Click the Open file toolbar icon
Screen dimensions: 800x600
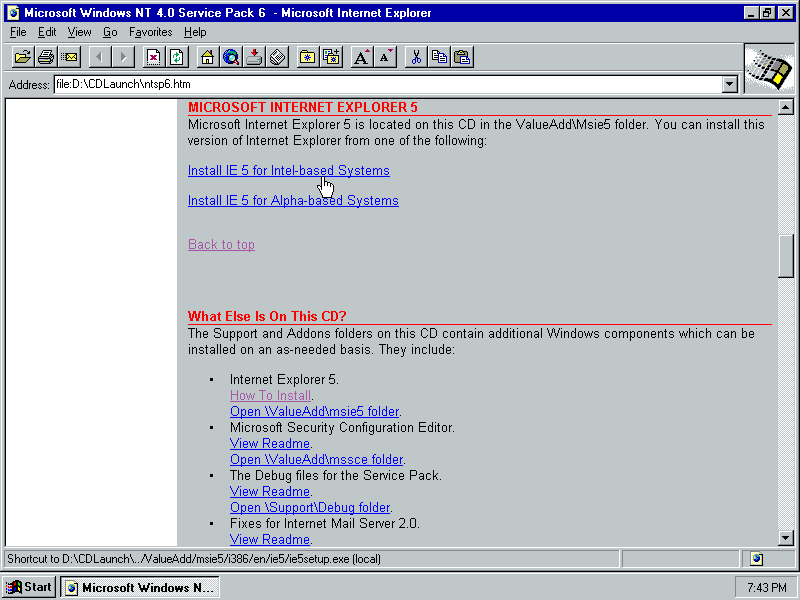pos(22,57)
